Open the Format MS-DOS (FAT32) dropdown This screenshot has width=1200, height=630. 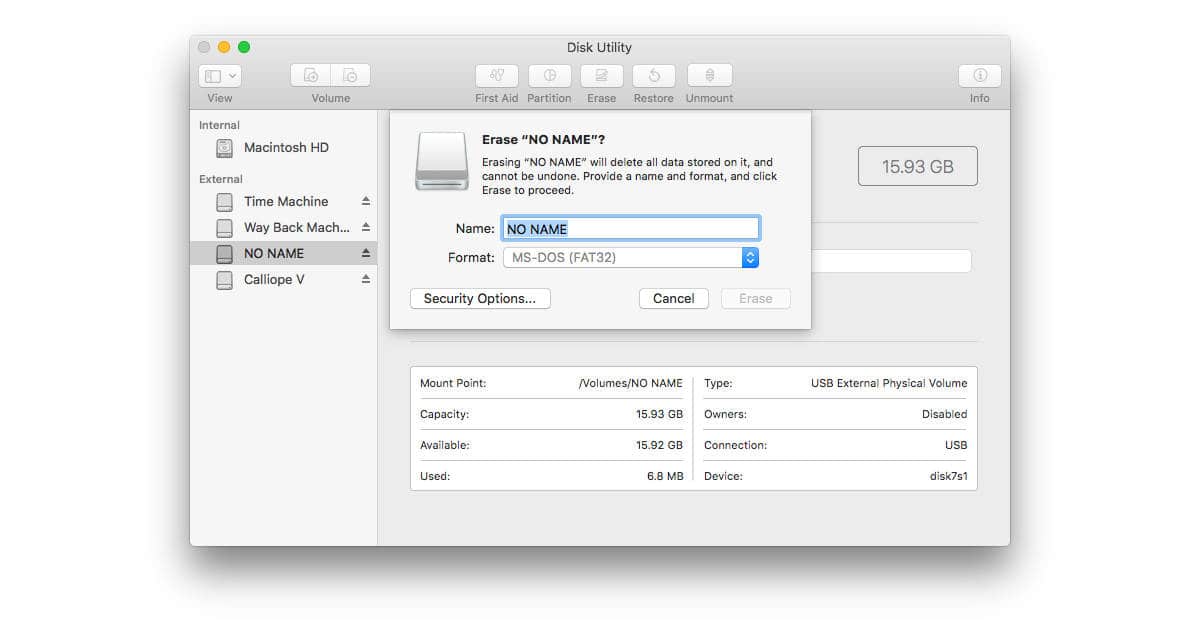(x=630, y=258)
